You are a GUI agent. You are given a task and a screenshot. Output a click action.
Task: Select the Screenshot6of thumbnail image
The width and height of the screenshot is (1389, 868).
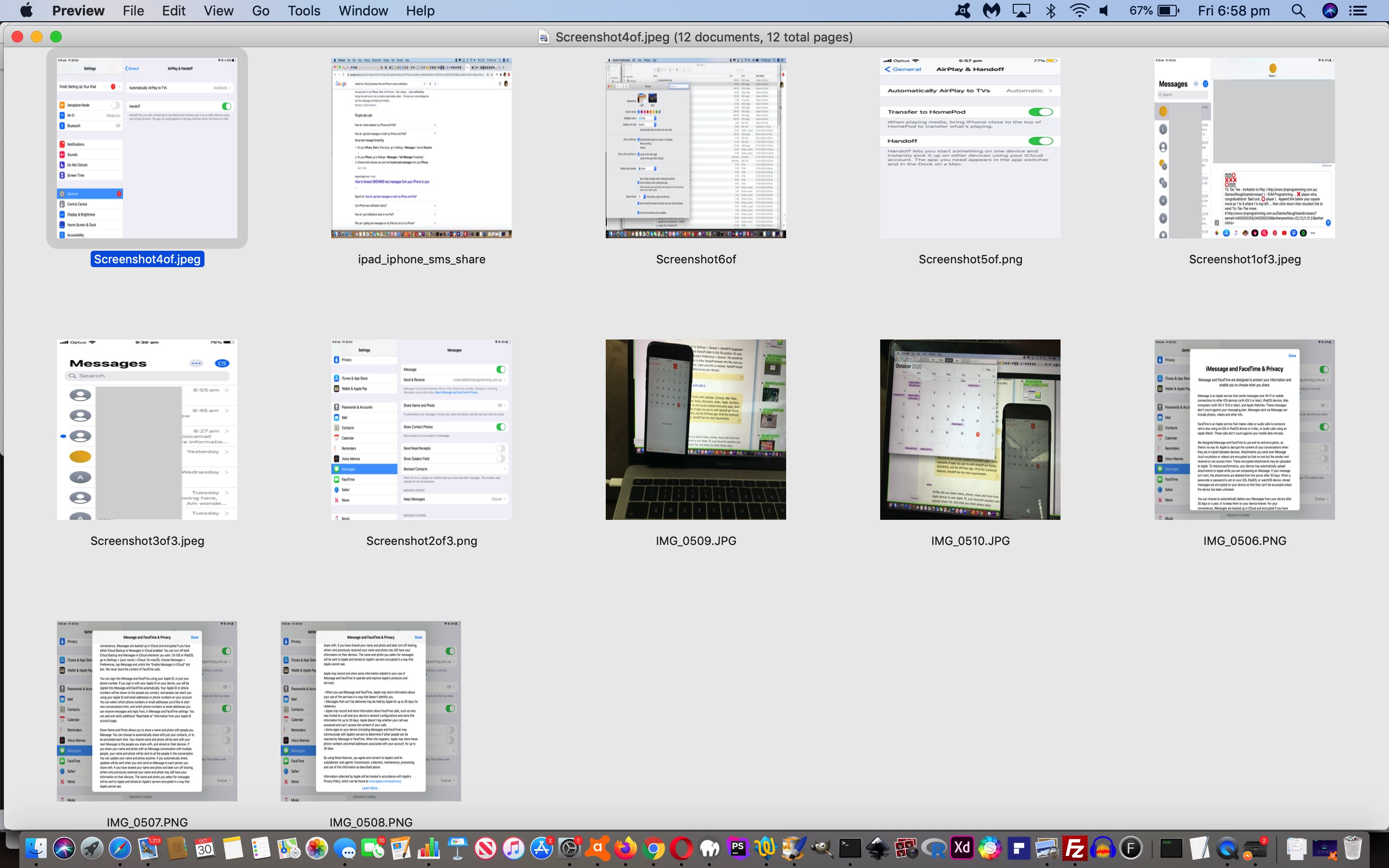[x=695, y=148]
